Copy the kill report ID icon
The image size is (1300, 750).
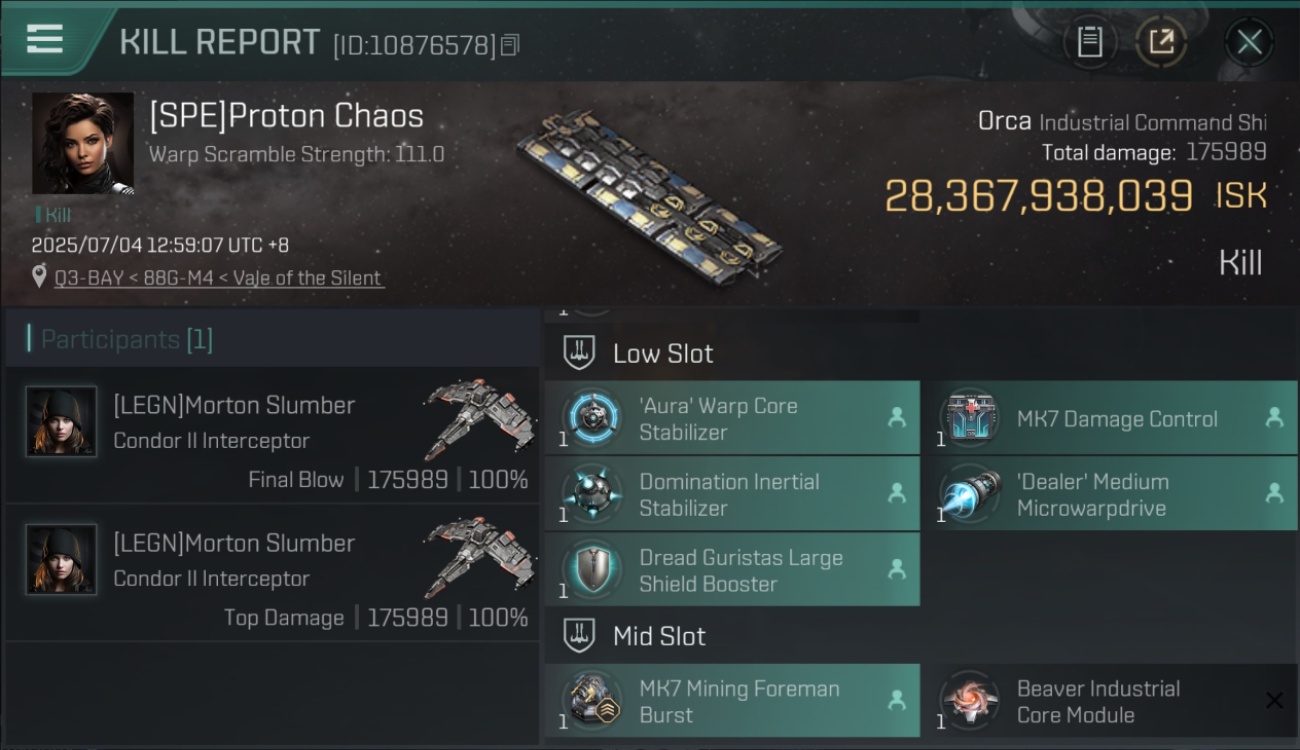[x=510, y=45]
